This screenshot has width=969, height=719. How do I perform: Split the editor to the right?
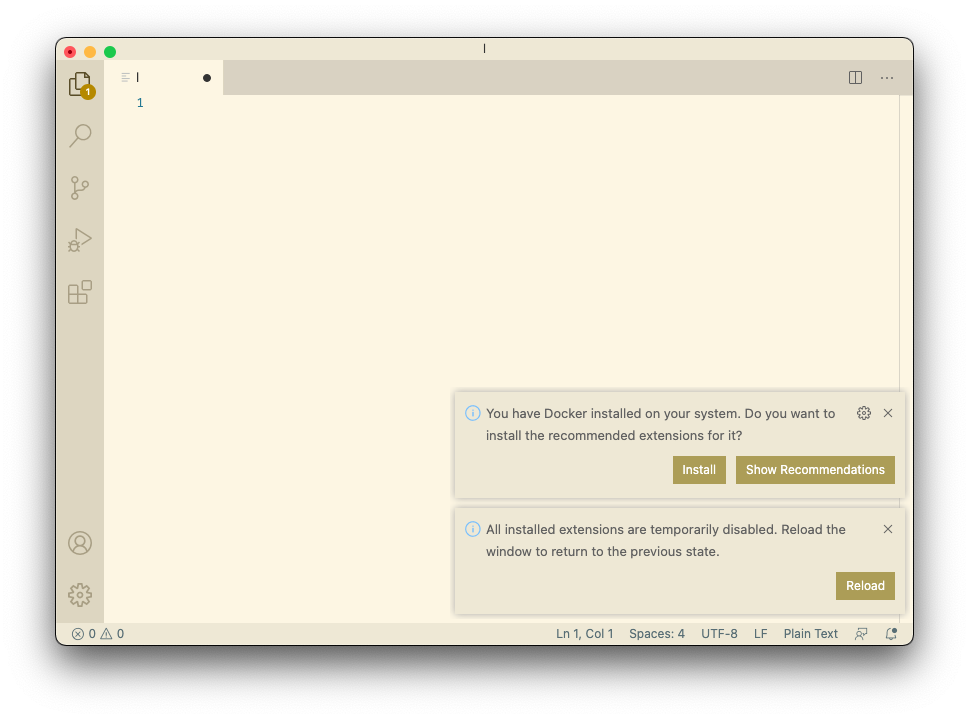click(855, 77)
